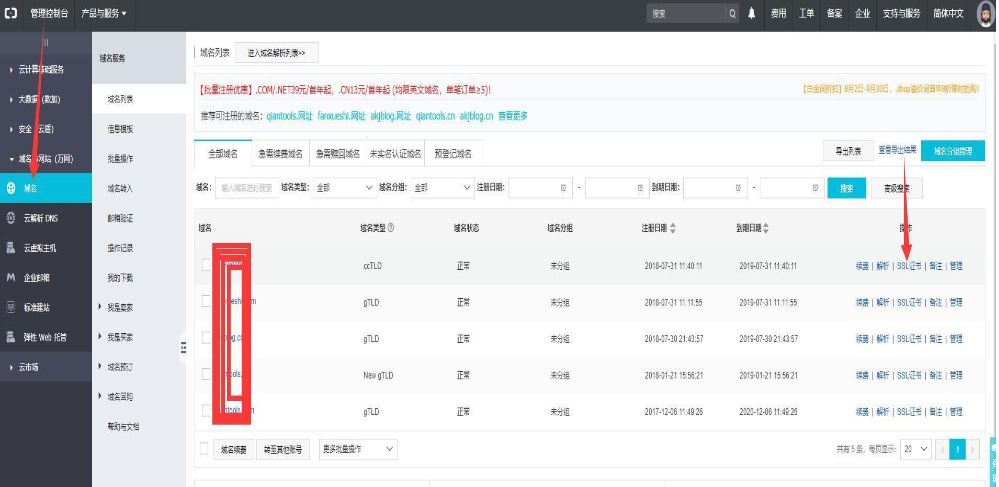Open the user avatar menu
Image resolution: width=999 pixels, height=487 pixels.
point(986,13)
